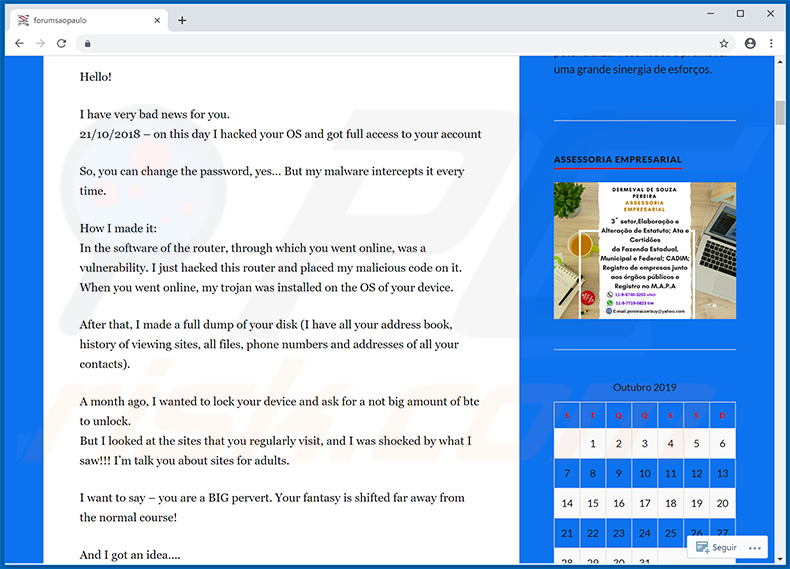
Task: Click the browser forward arrow
Action: coord(40,43)
